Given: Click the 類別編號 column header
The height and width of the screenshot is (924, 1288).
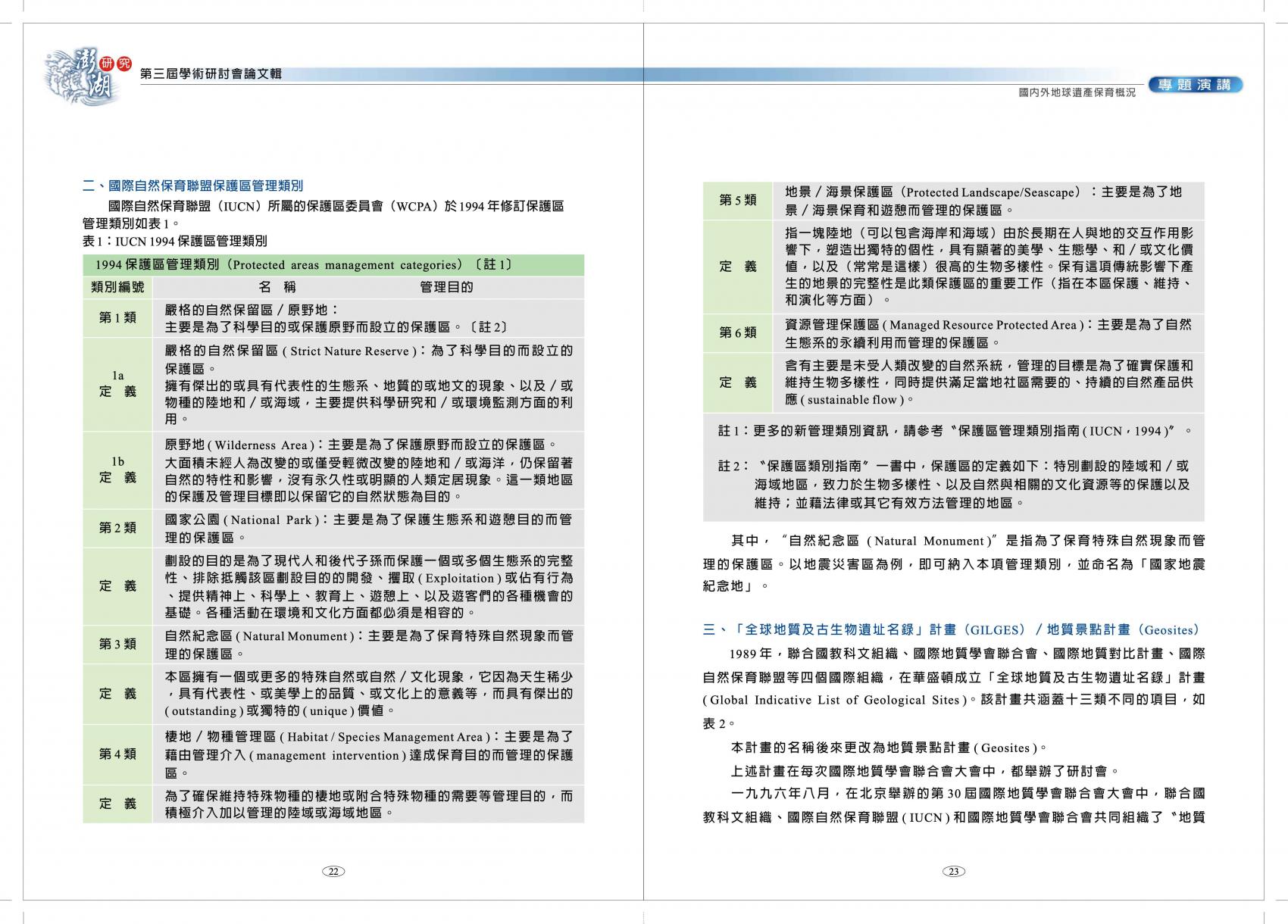Looking at the screenshot, I should tap(117, 287).
